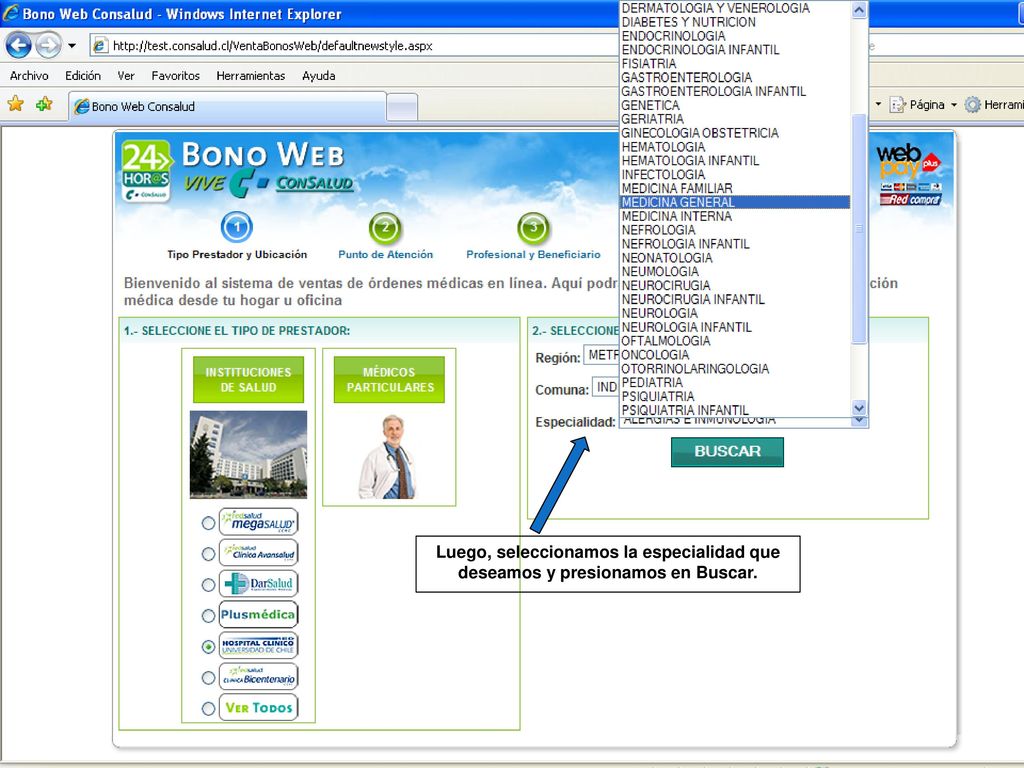Click the doctor photo

point(387,456)
